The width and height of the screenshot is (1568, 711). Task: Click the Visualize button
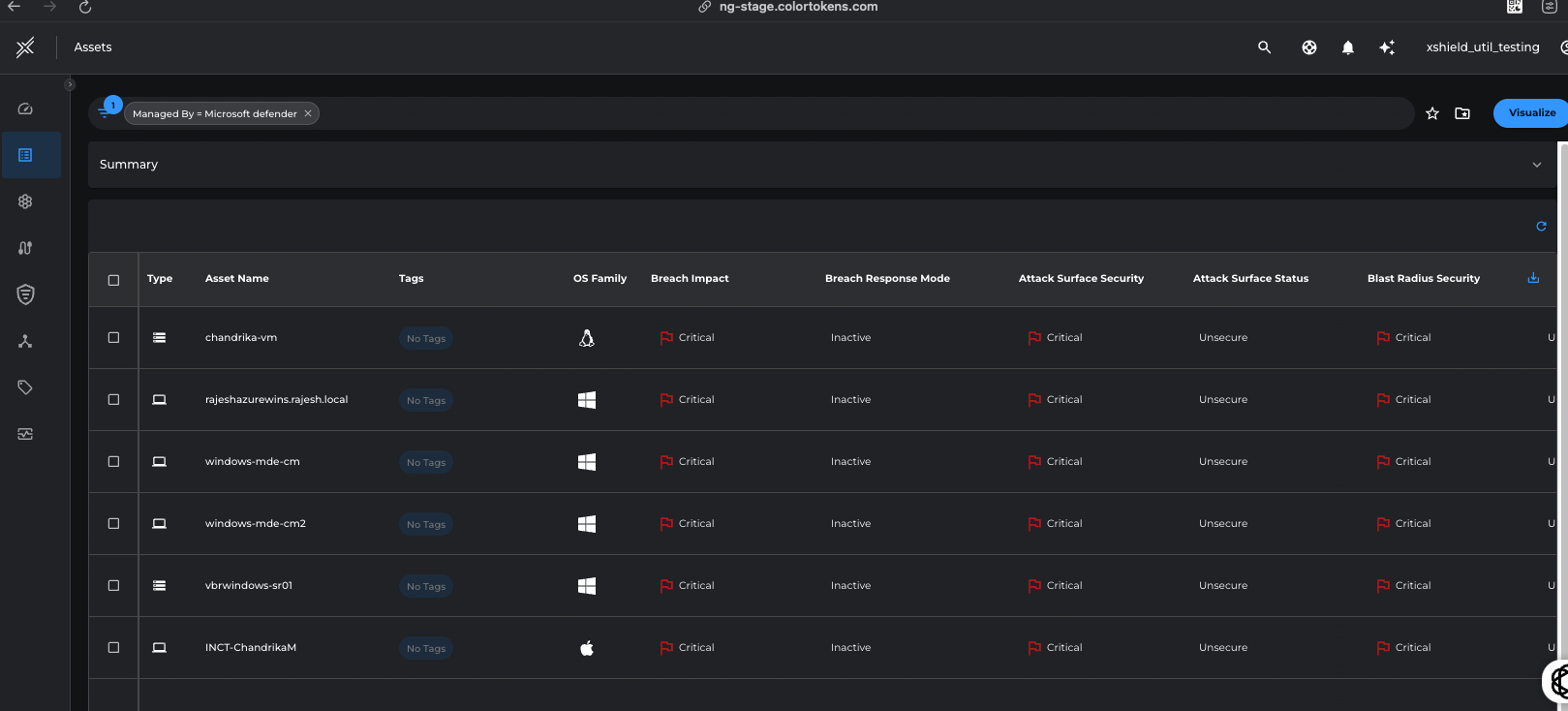(x=1531, y=113)
